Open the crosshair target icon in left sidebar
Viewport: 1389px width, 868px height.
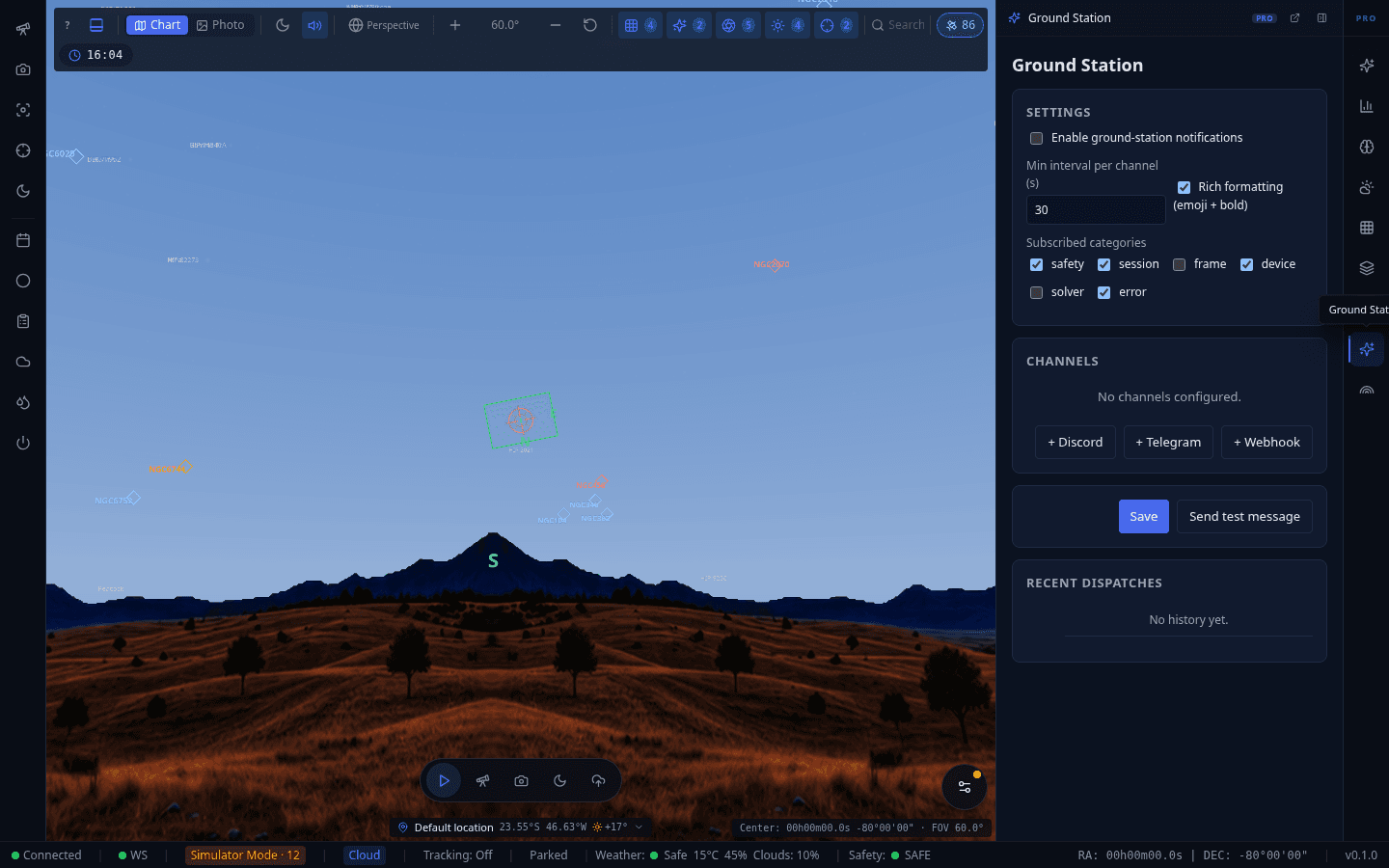coord(23,150)
